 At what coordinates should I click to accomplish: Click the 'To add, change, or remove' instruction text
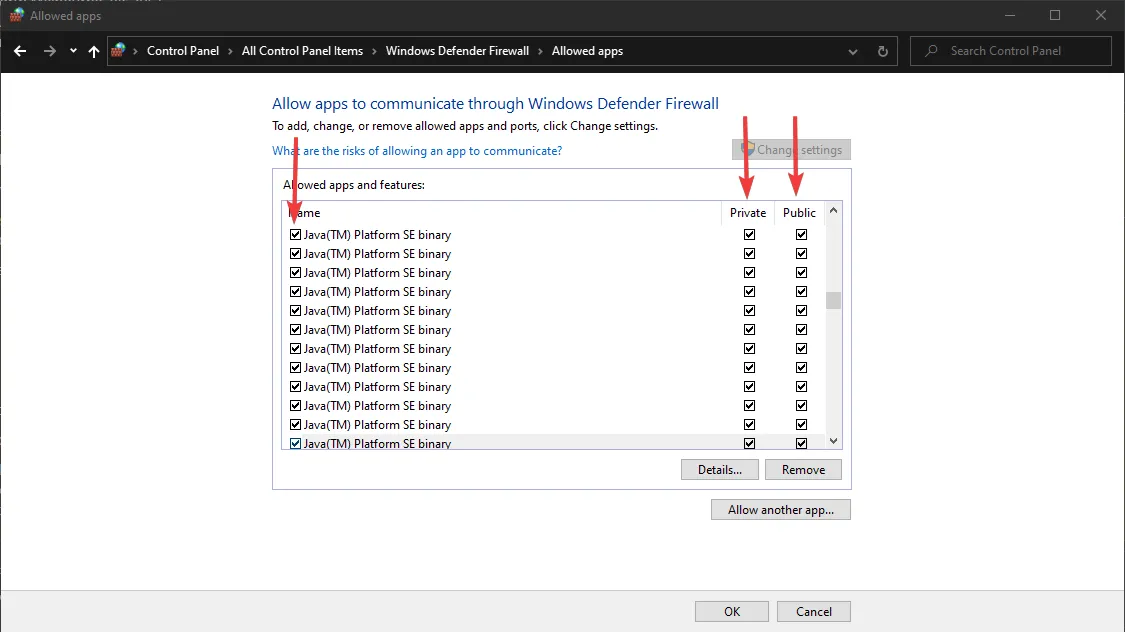point(465,126)
